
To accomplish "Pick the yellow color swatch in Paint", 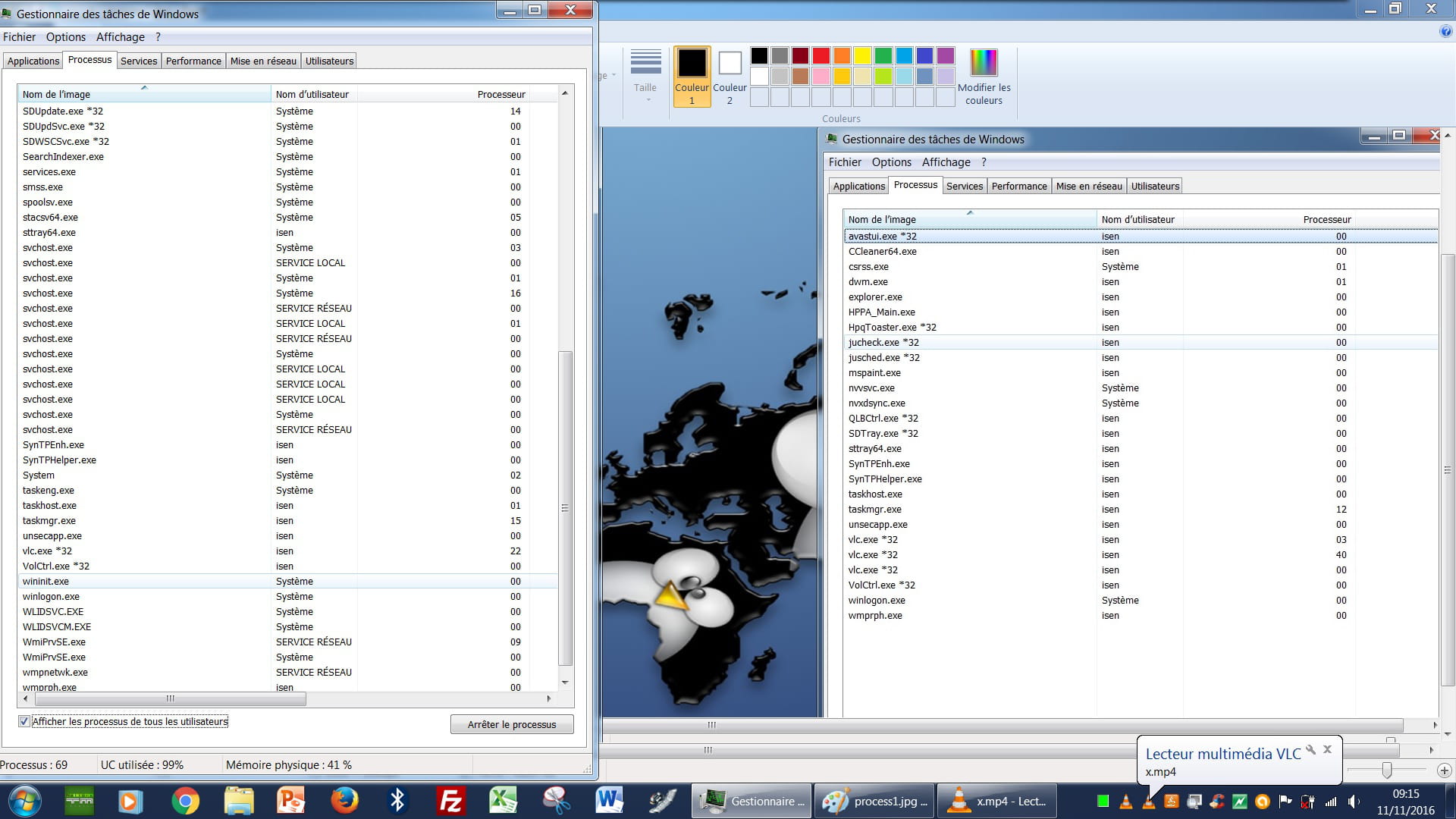I will point(862,55).
